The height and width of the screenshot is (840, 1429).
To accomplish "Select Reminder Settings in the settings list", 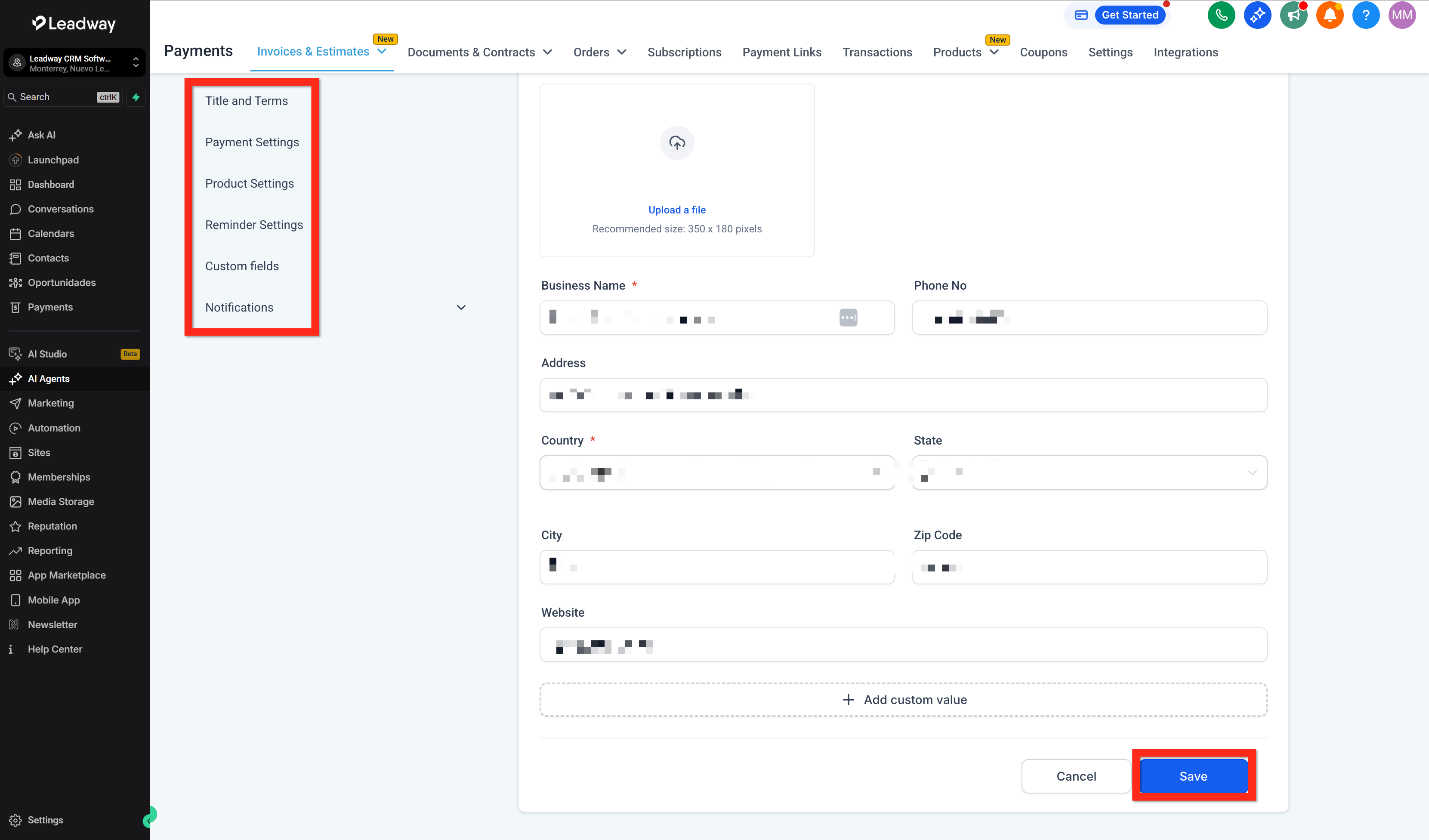I will 254,225.
